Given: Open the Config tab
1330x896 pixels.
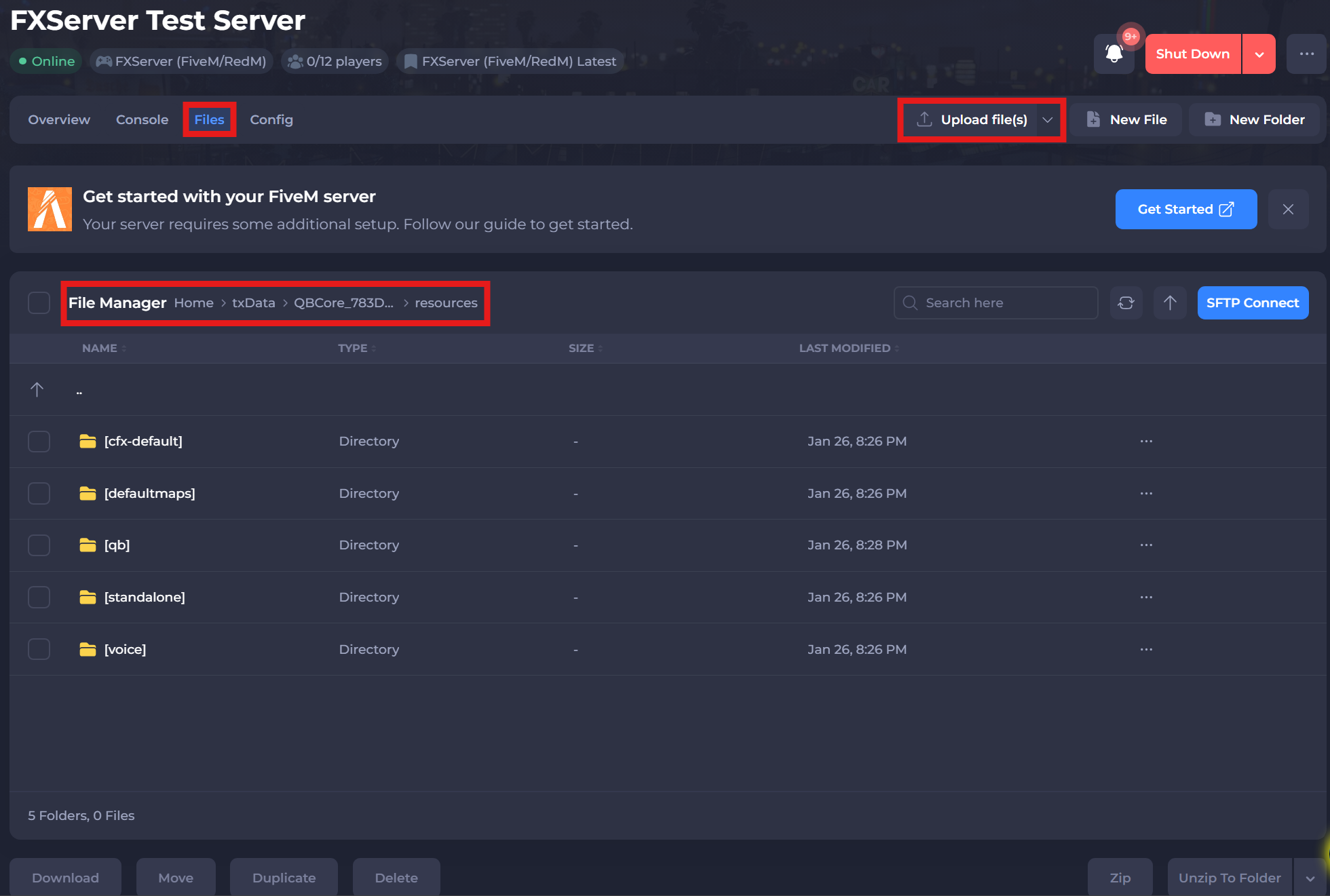Looking at the screenshot, I should click(271, 119).
